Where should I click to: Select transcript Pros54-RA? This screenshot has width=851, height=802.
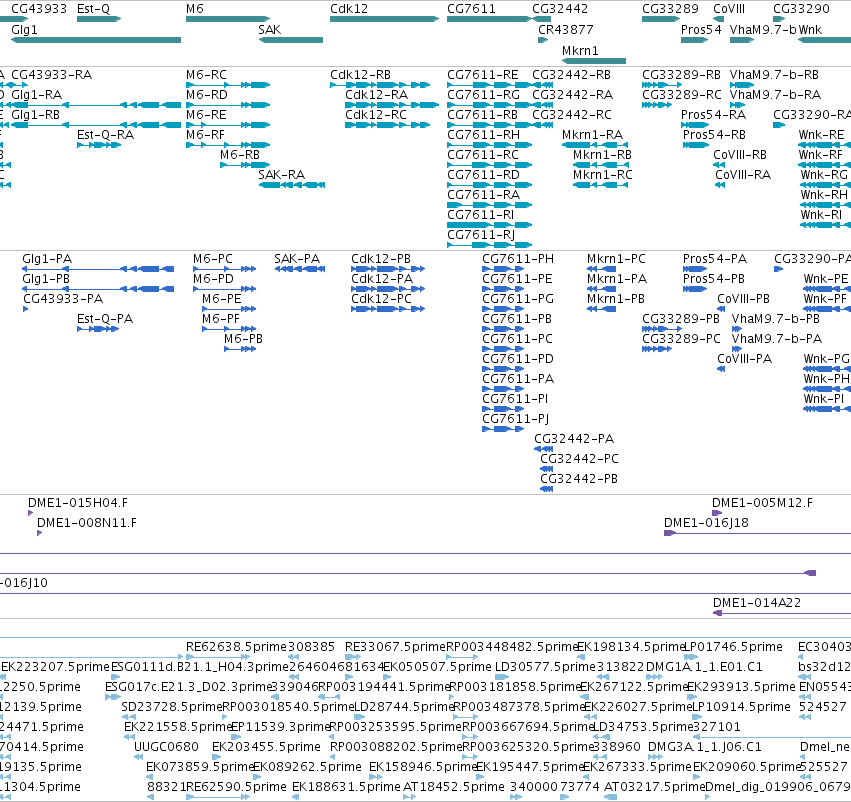click(695, 125)
